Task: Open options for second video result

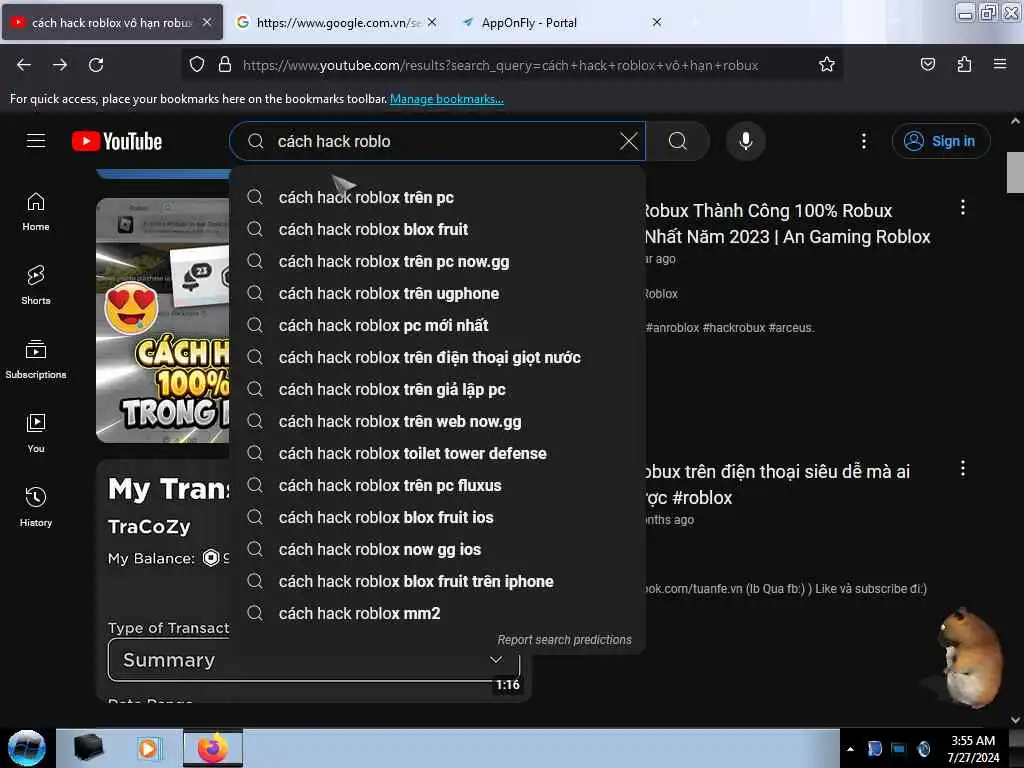Action: tap(963, 468)
